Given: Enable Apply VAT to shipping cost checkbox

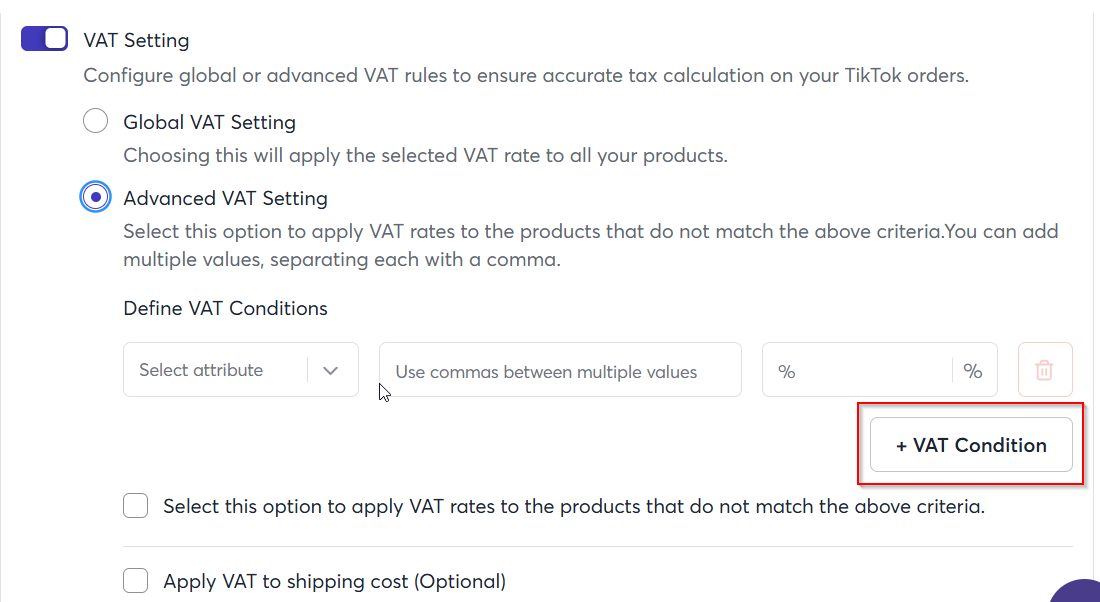Looking at the screenshot, I should 135,580.
